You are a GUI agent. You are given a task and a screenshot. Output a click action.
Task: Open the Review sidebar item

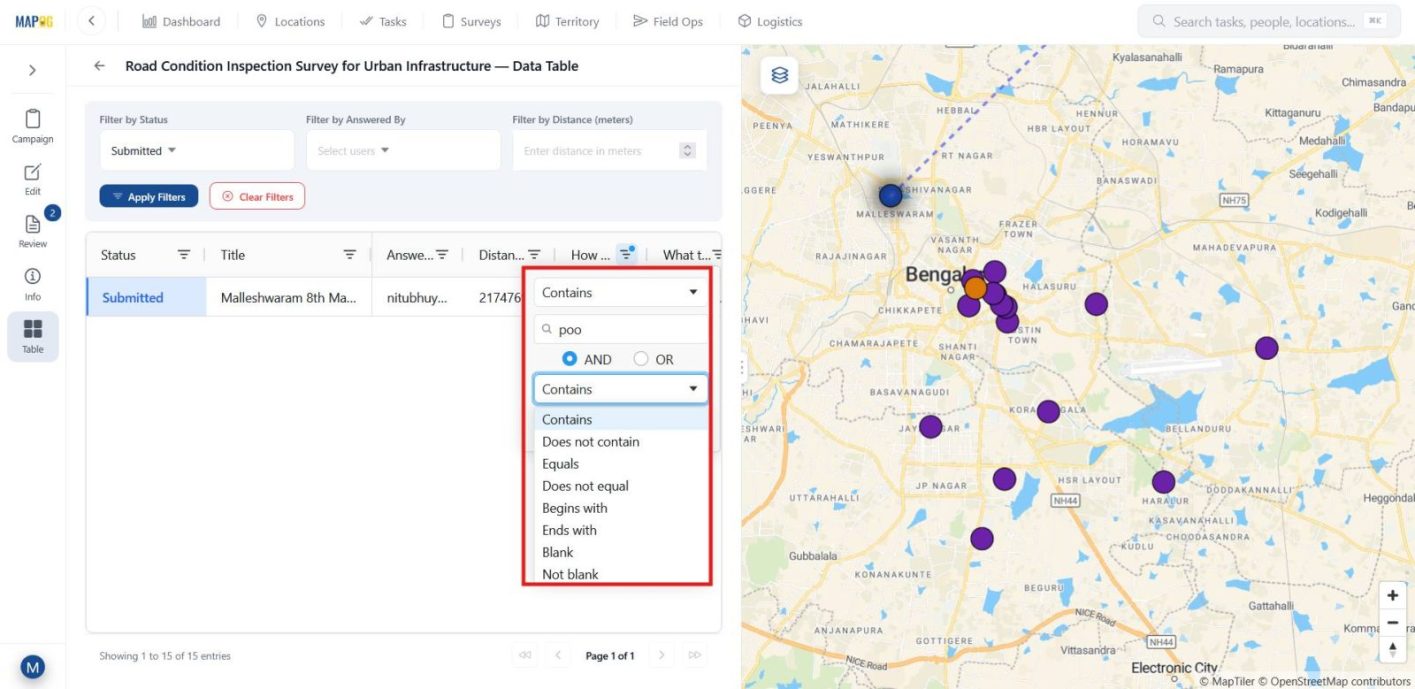(x=33, y=231)
